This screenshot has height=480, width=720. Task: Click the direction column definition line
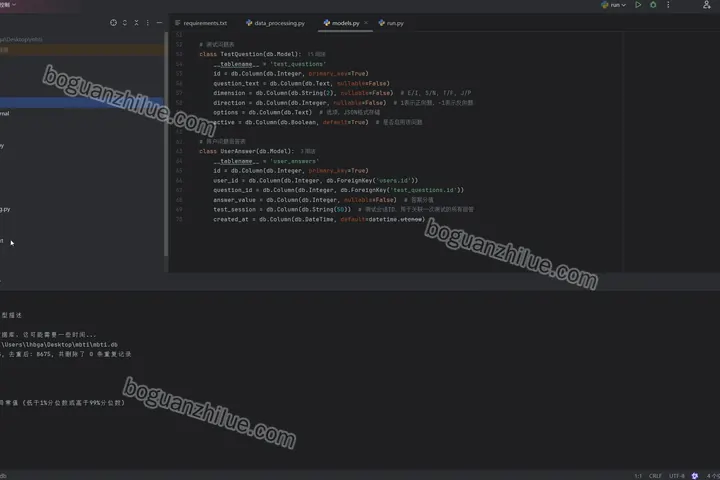(x=343, y=103)
